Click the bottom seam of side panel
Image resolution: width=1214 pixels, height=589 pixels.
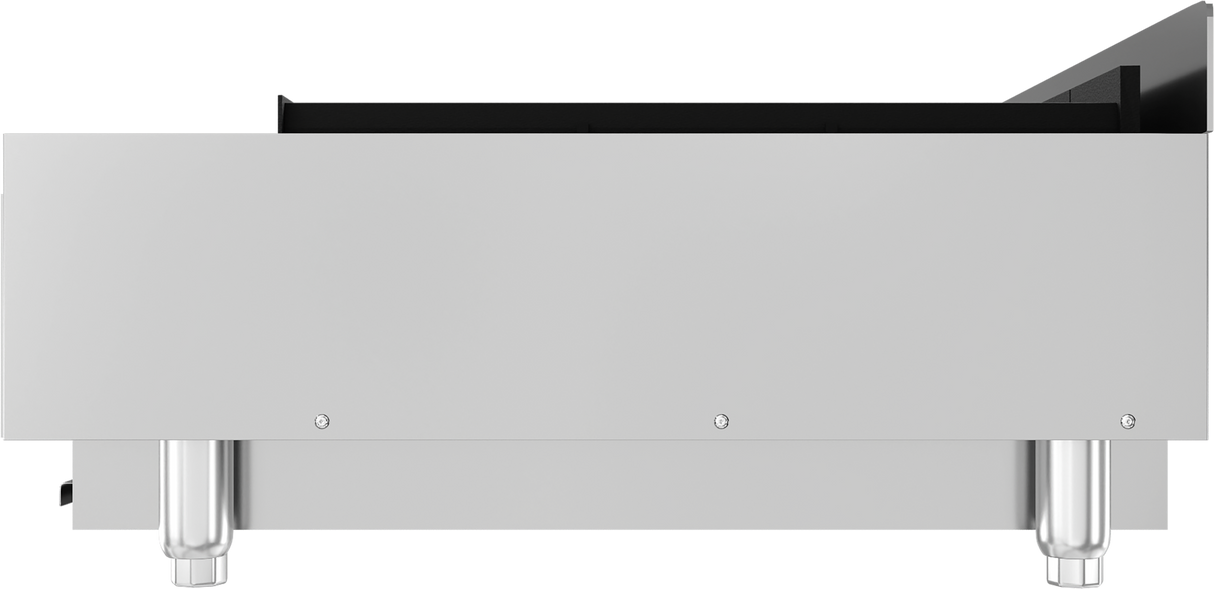click(x=605, y=439)
